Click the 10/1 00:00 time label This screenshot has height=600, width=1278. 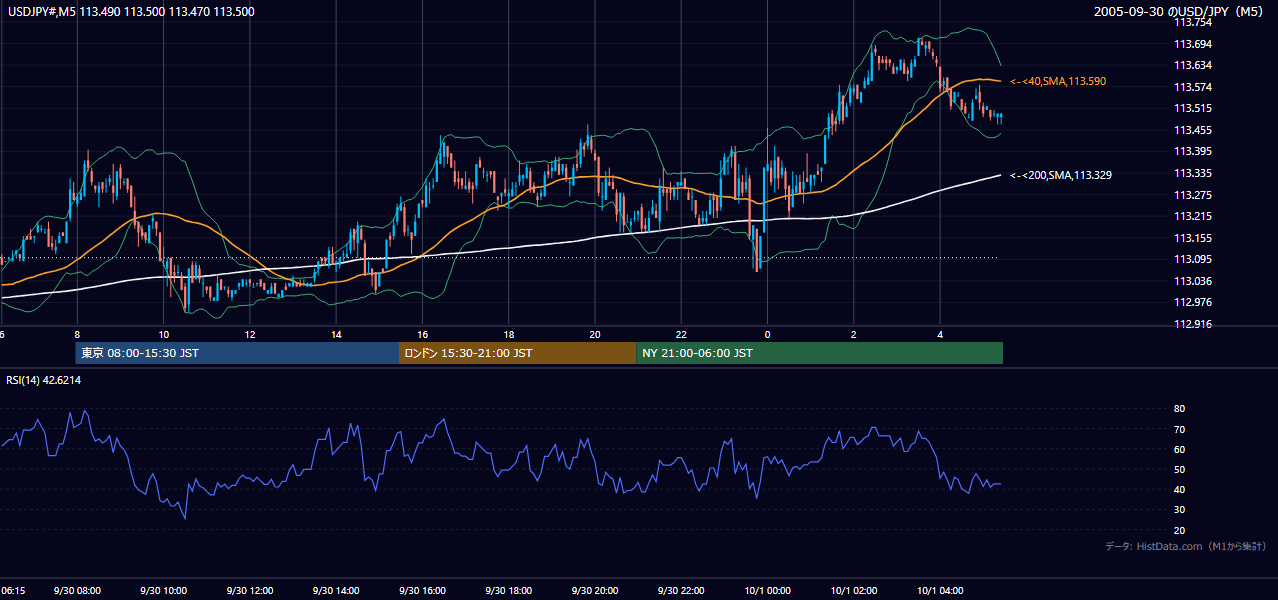(x=767, y=590)
